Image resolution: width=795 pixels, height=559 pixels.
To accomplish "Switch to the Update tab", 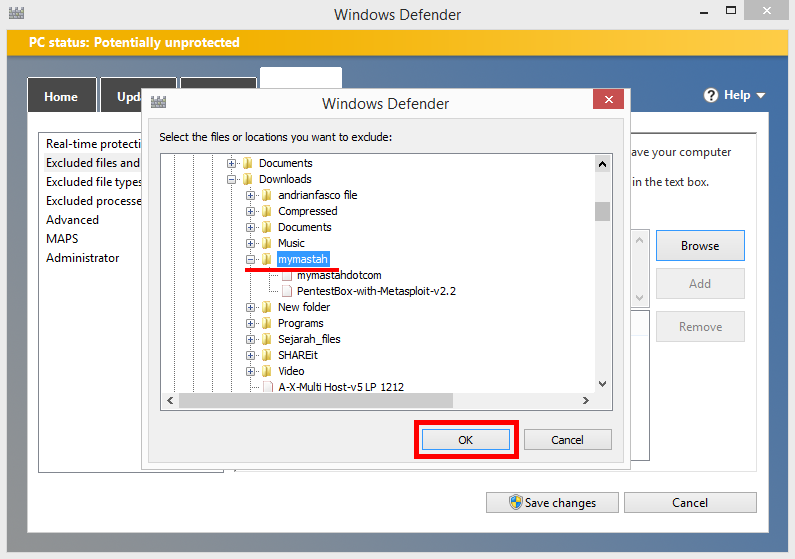I will click(x=122, y=95).
